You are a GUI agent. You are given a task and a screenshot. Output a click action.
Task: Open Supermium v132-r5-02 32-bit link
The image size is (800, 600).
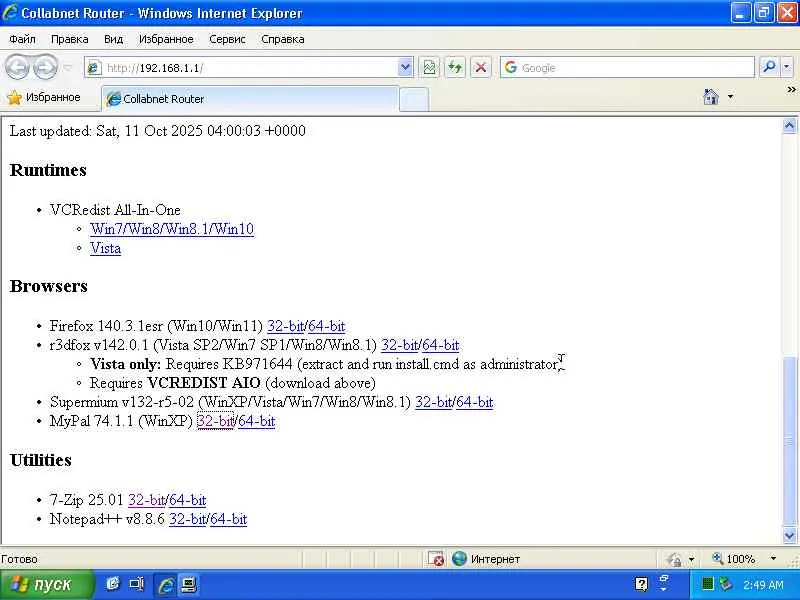click(x=434, y=402)
